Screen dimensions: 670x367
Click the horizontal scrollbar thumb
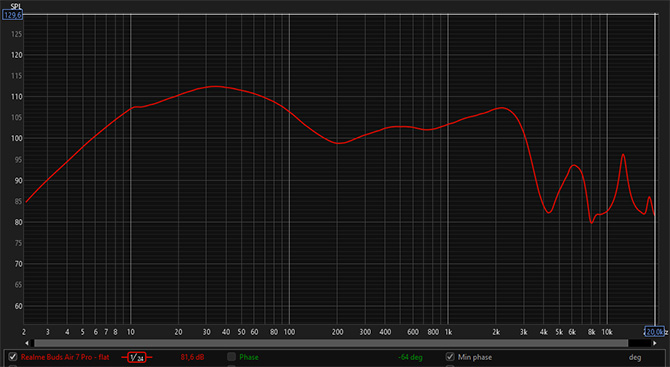[x=331, y=343]
